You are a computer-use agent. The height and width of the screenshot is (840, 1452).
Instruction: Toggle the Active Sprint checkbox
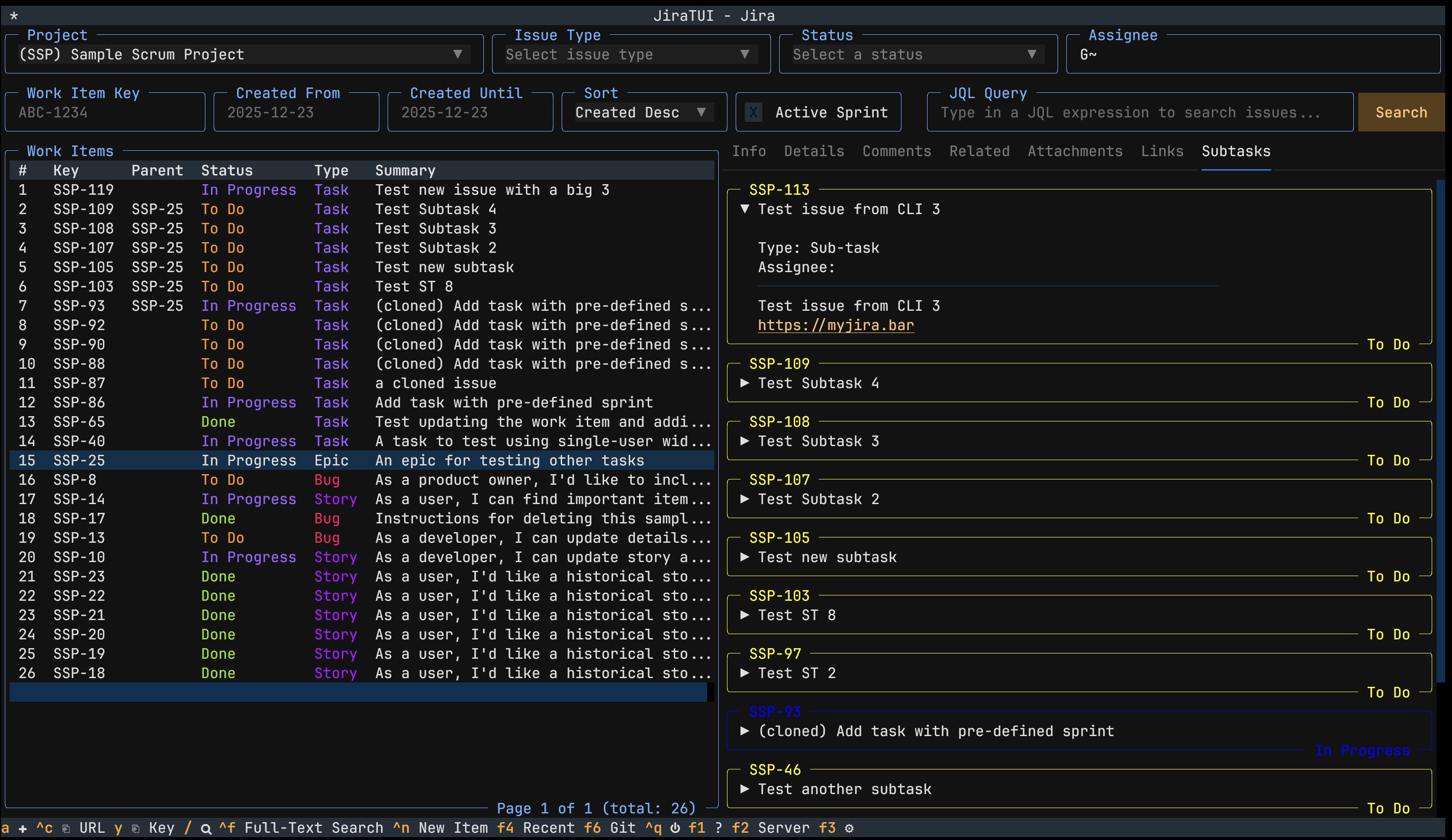point(753,112)
